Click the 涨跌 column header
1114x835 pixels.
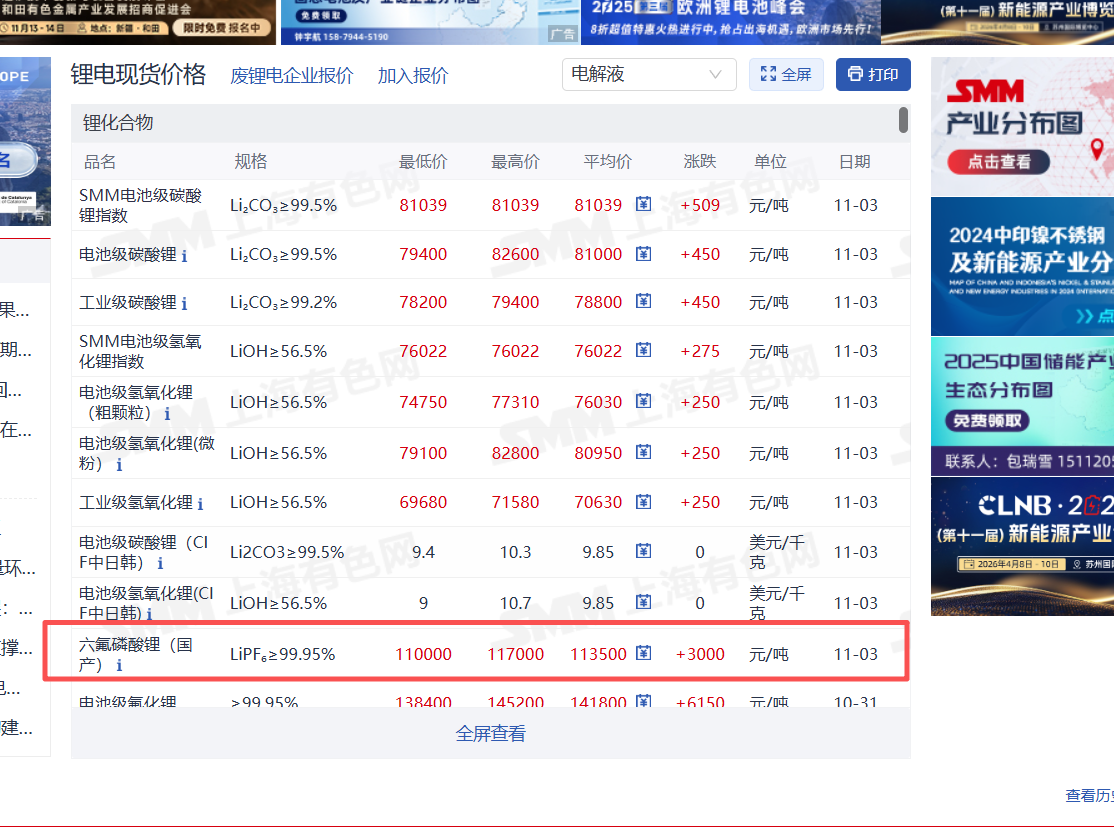700,162
